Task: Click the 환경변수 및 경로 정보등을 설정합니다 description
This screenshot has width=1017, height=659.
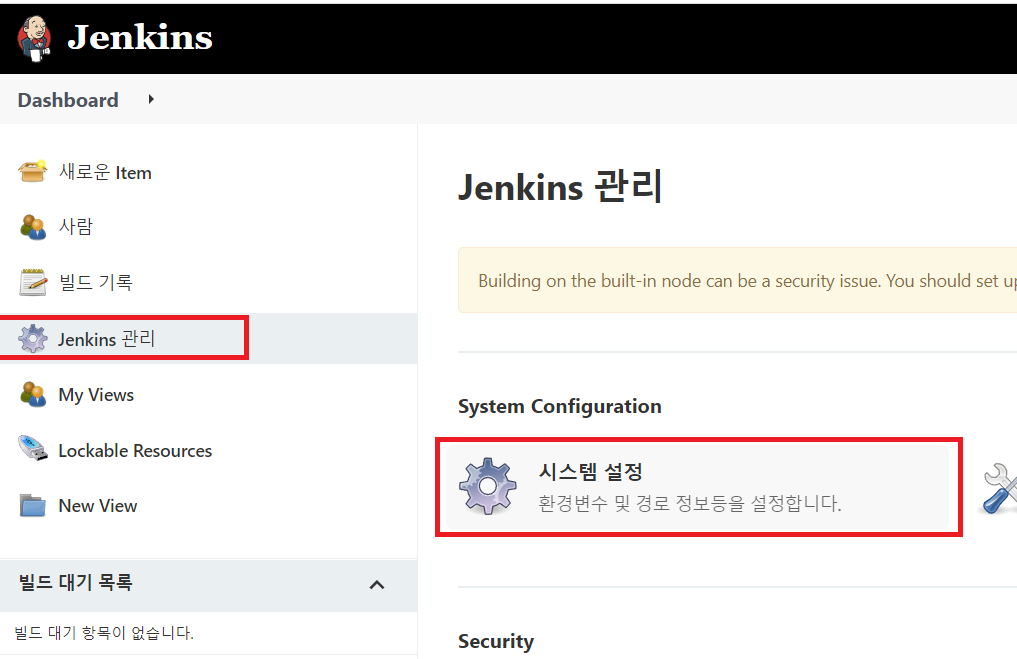Action: click(690, 503)
